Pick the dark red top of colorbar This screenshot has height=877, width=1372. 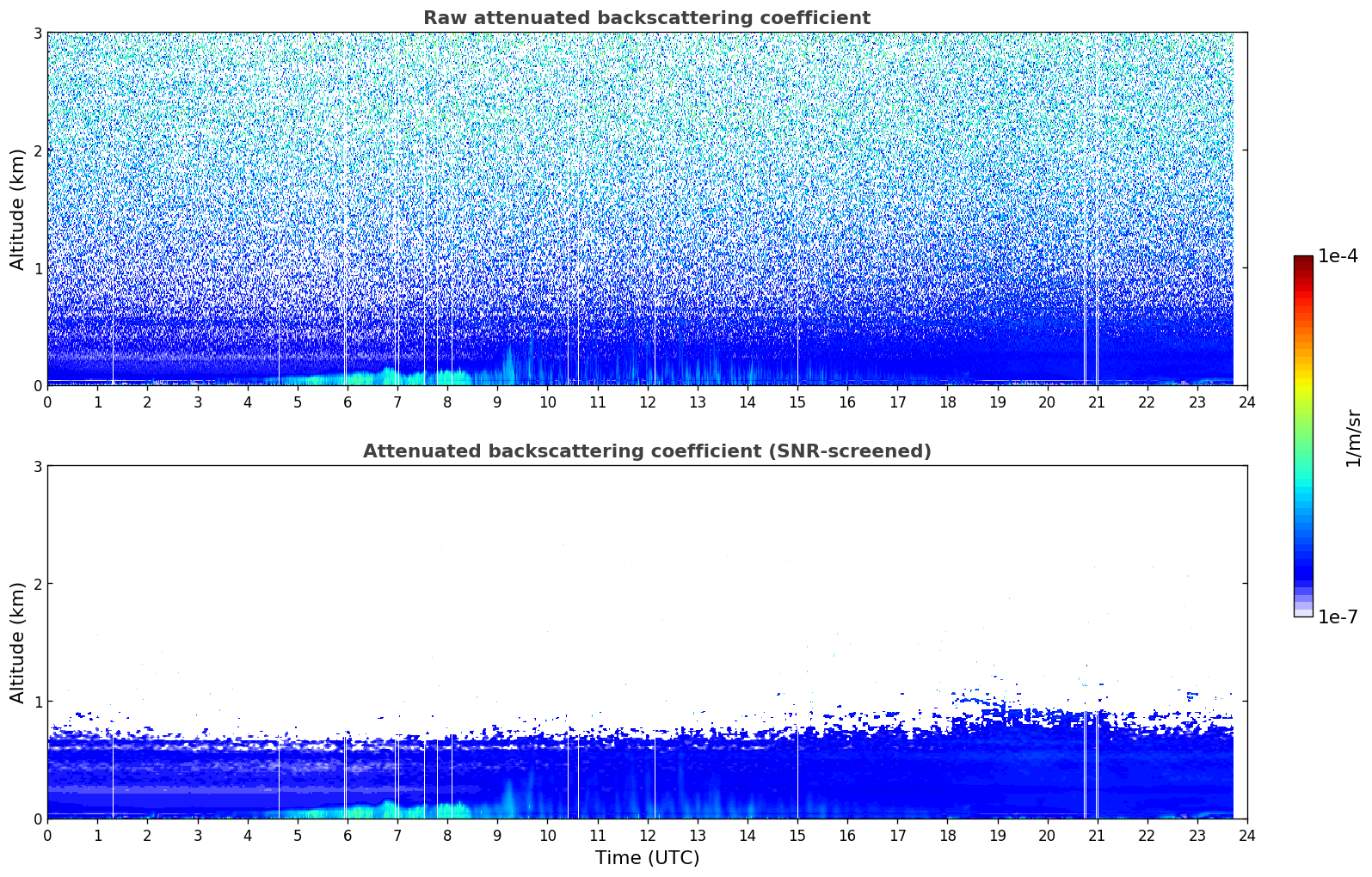pyautogui.click(x=1302, y=260)
